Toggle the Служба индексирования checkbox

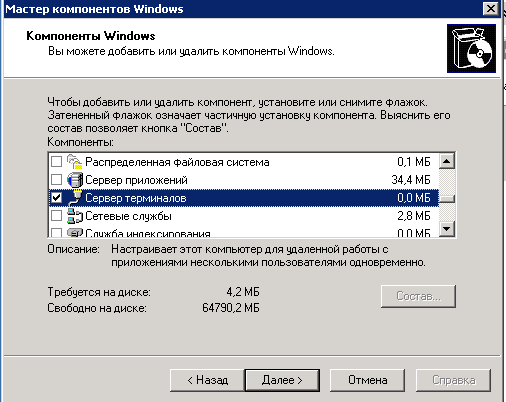point(56,232)
